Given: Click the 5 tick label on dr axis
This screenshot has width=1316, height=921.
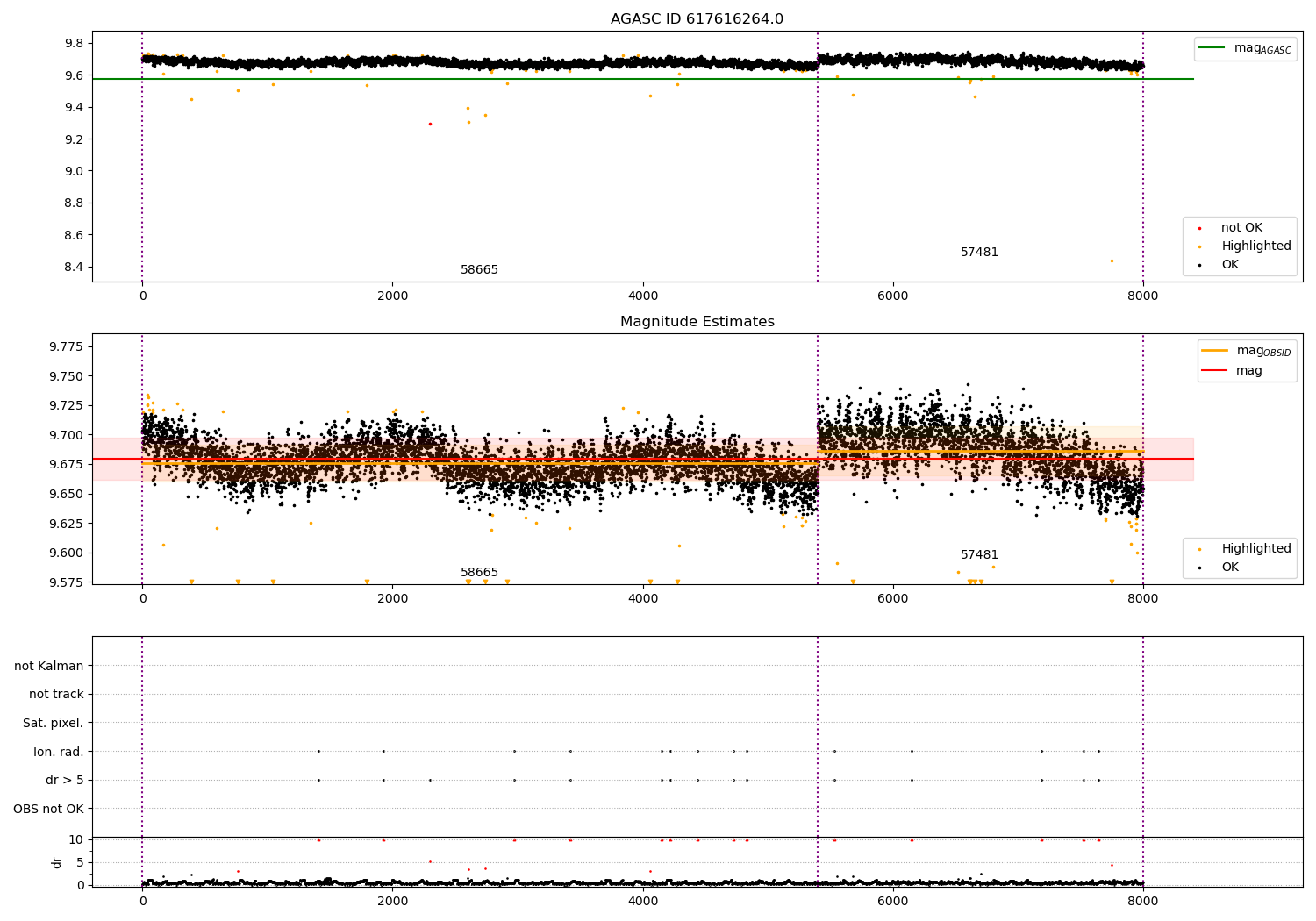Looking at the screenshot, I should [x=80, y=863].
